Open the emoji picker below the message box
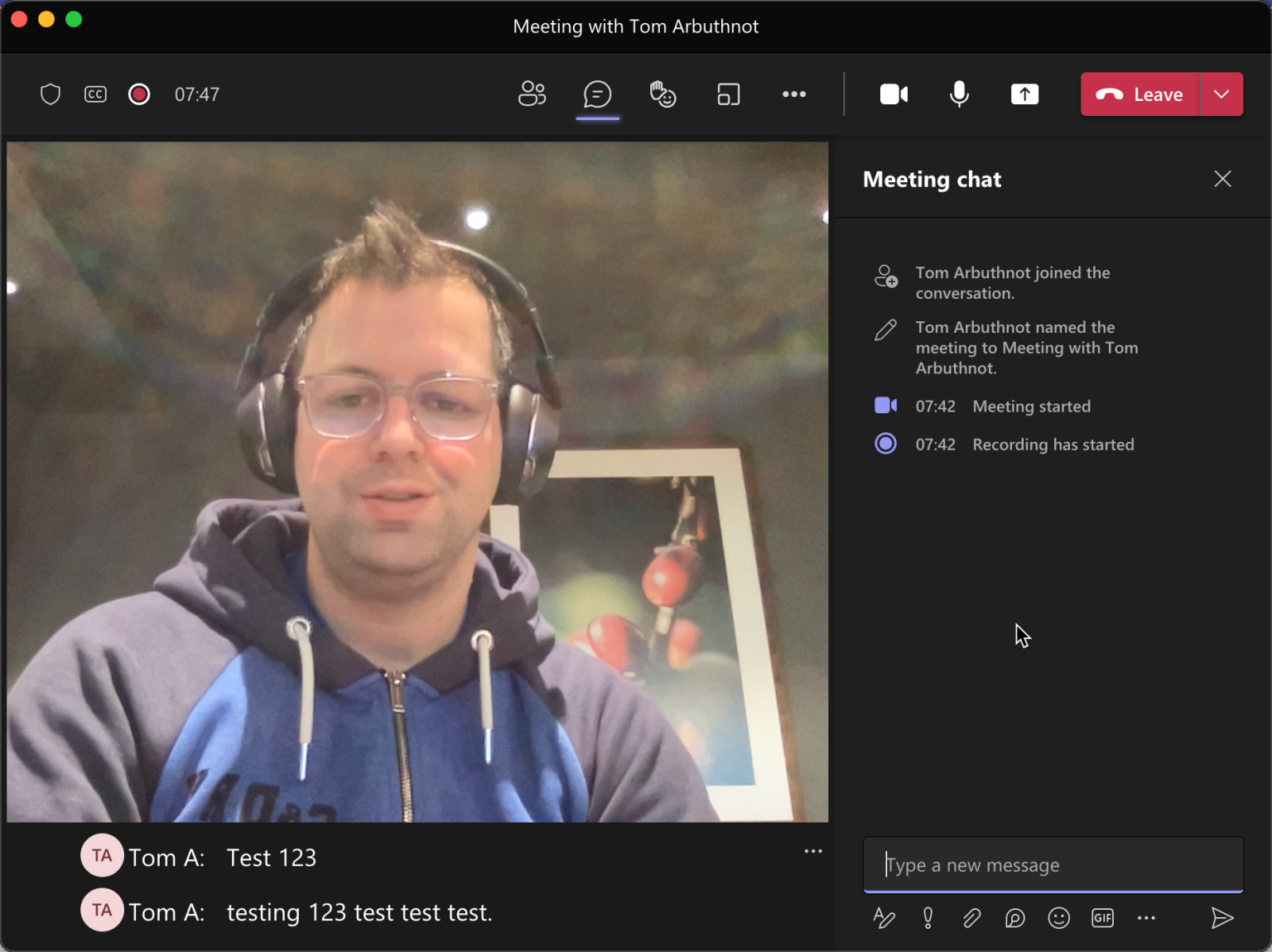 [1058, 917]
